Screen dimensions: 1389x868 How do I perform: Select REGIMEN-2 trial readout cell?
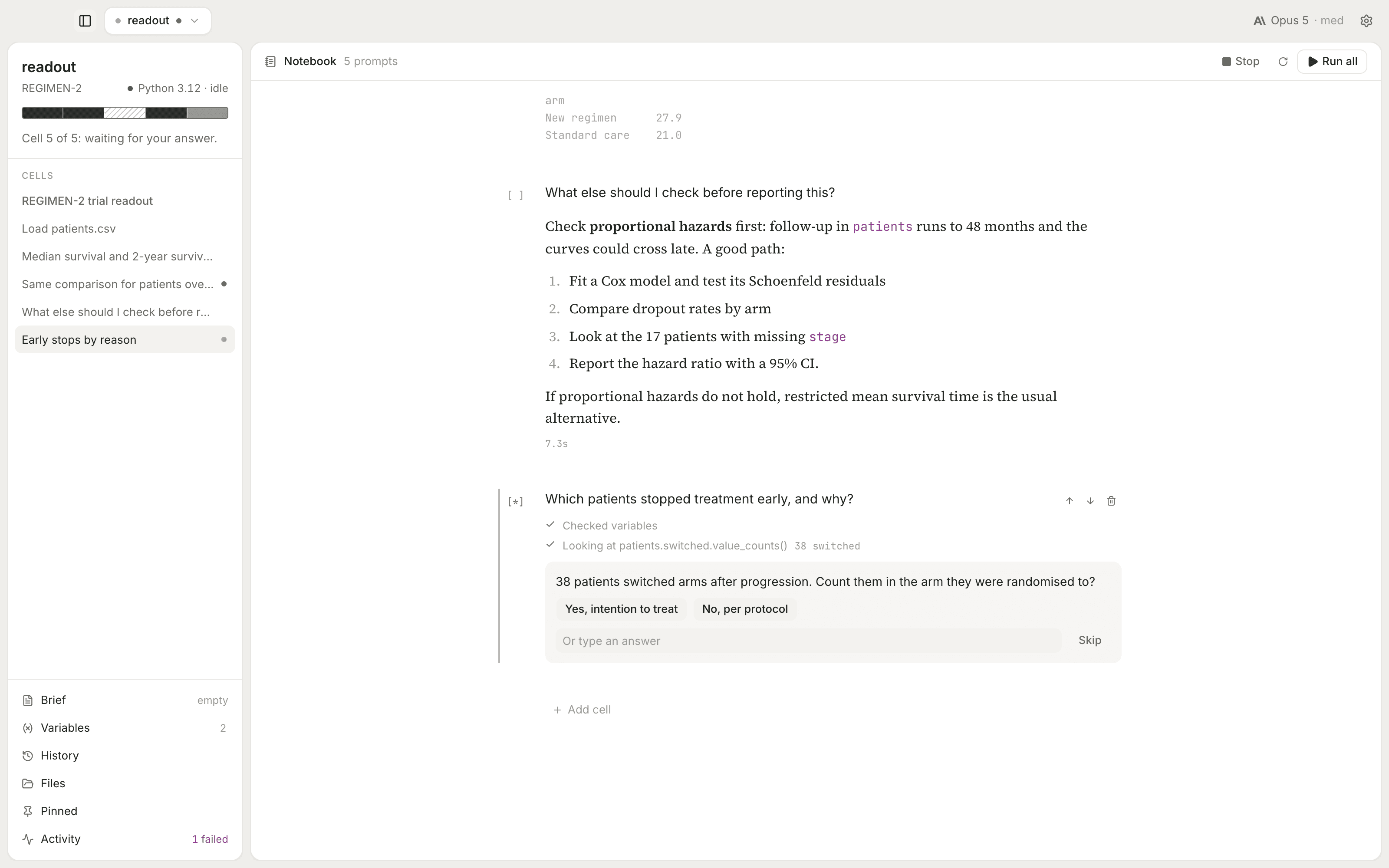125,201
